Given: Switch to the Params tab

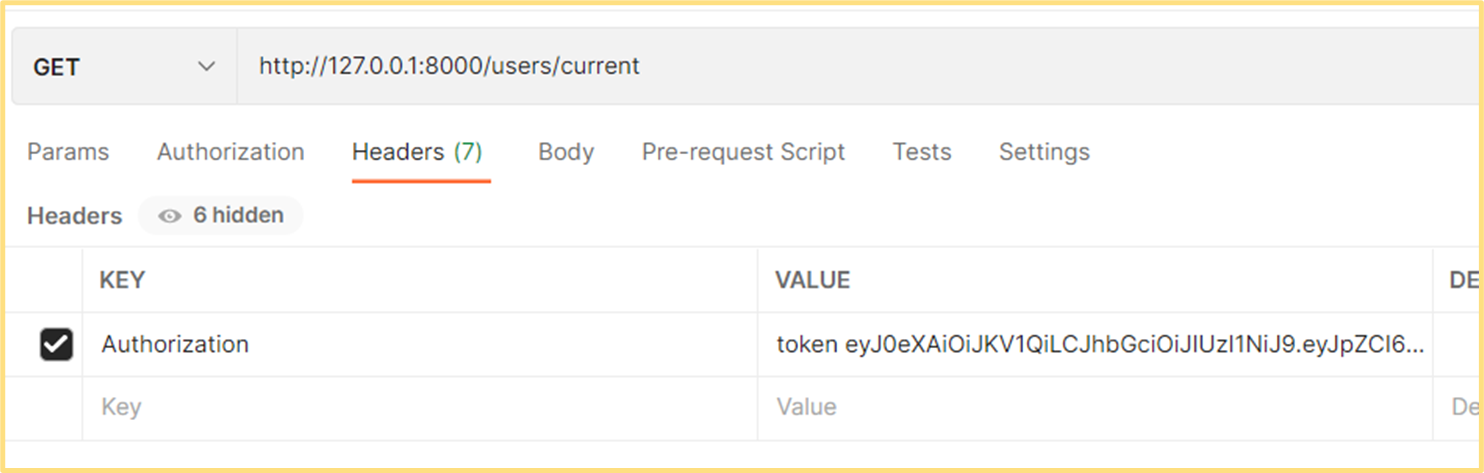Looking at the screenshot, I should (68, 152).
